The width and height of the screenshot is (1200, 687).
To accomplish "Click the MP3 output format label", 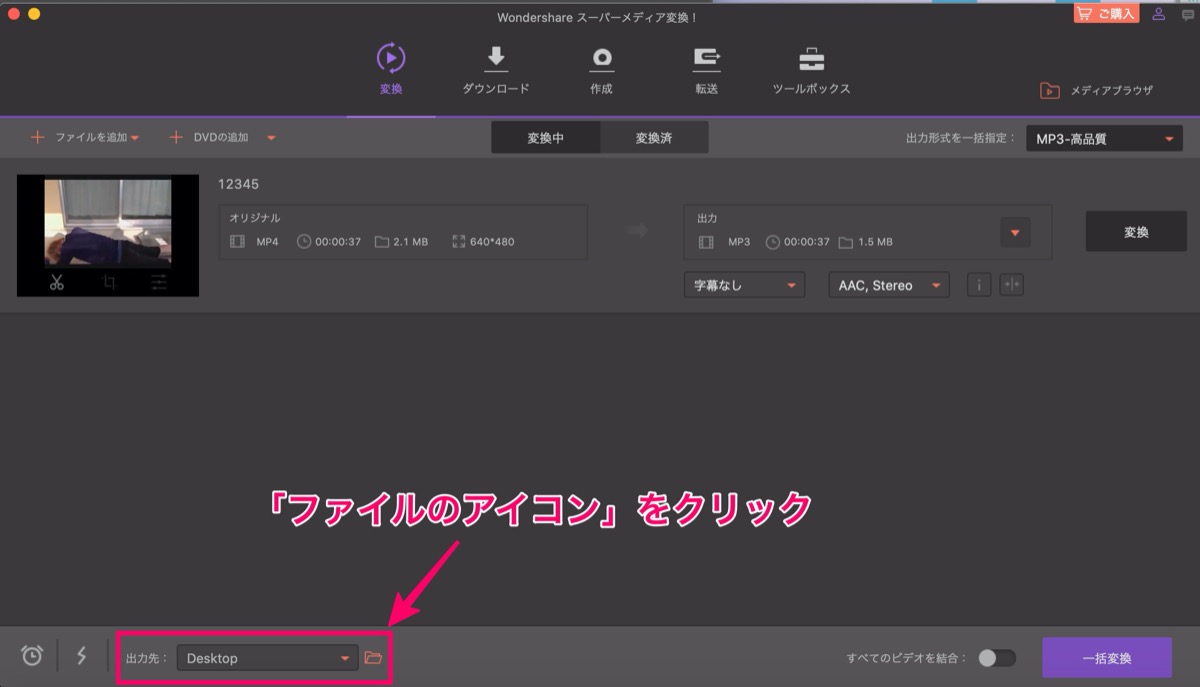I will click(739, 242).
